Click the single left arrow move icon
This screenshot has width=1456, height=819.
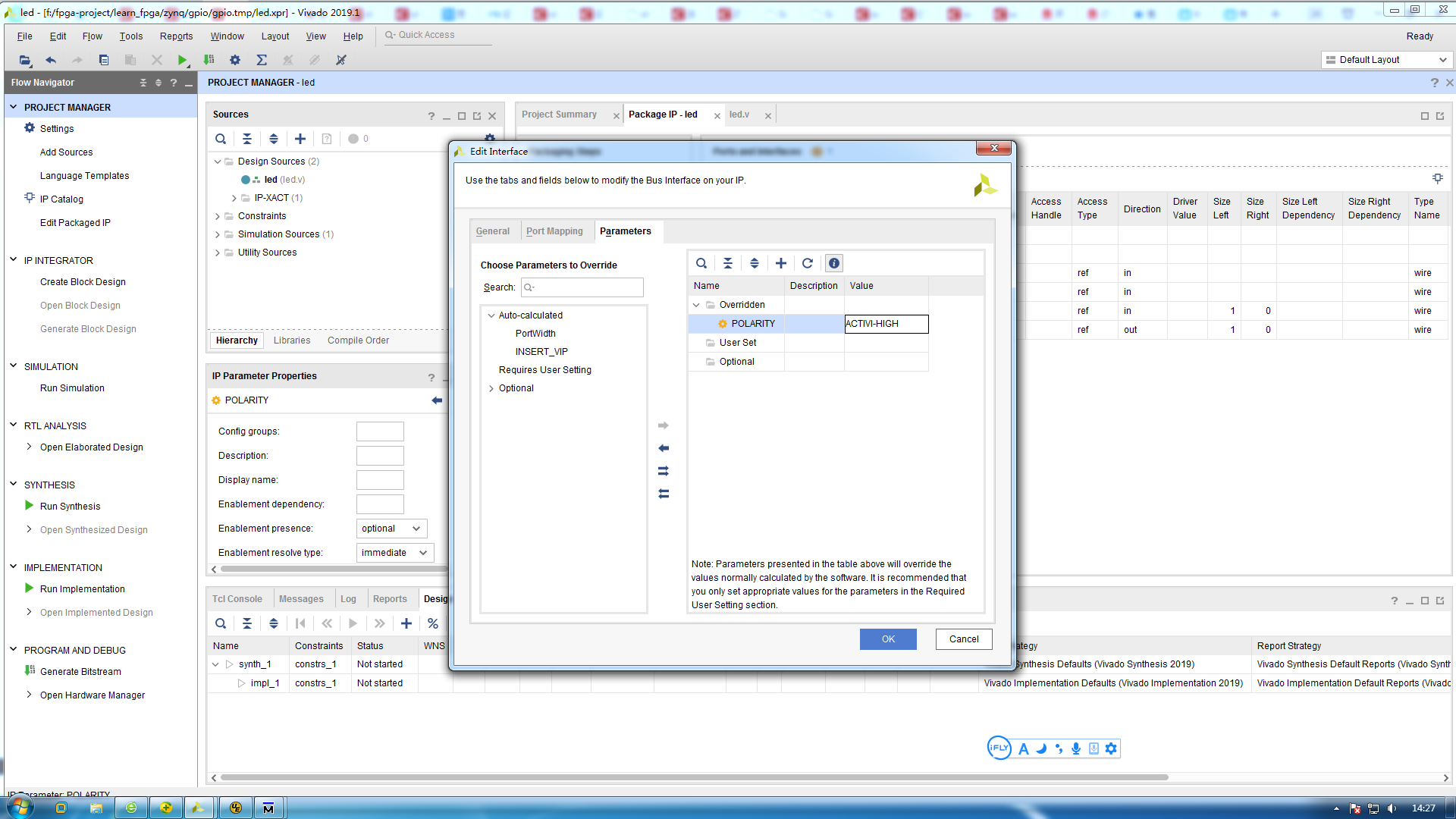pos(664,448)
